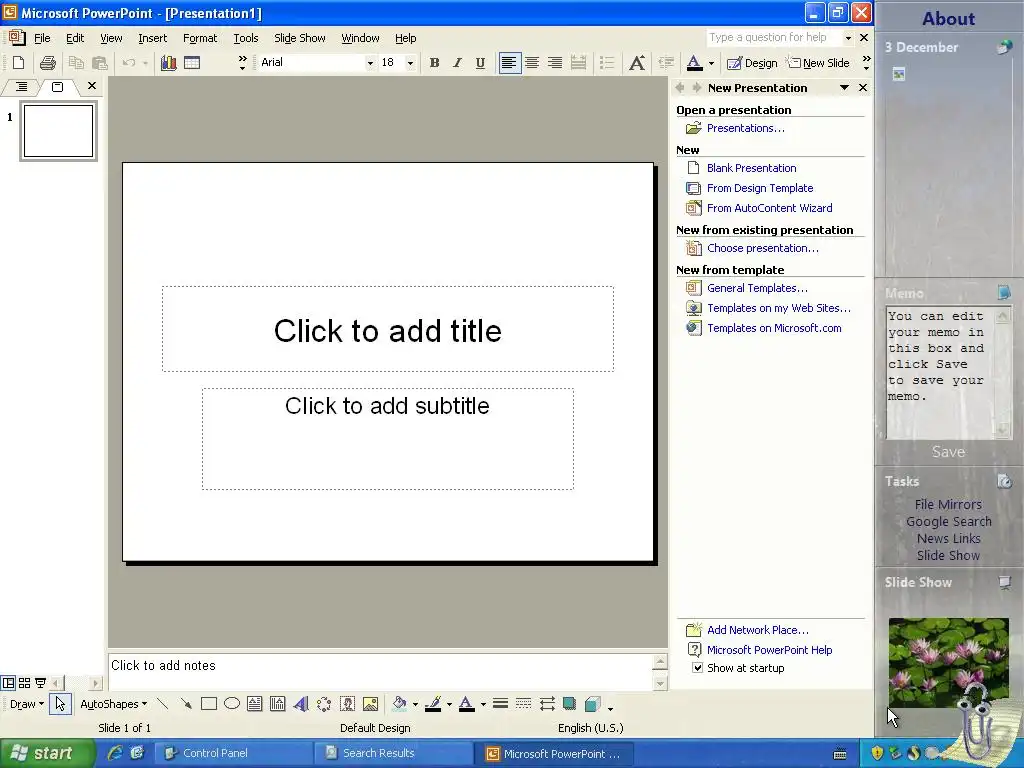
Task: Open the File menu
Action: click(x=42, y=38)
